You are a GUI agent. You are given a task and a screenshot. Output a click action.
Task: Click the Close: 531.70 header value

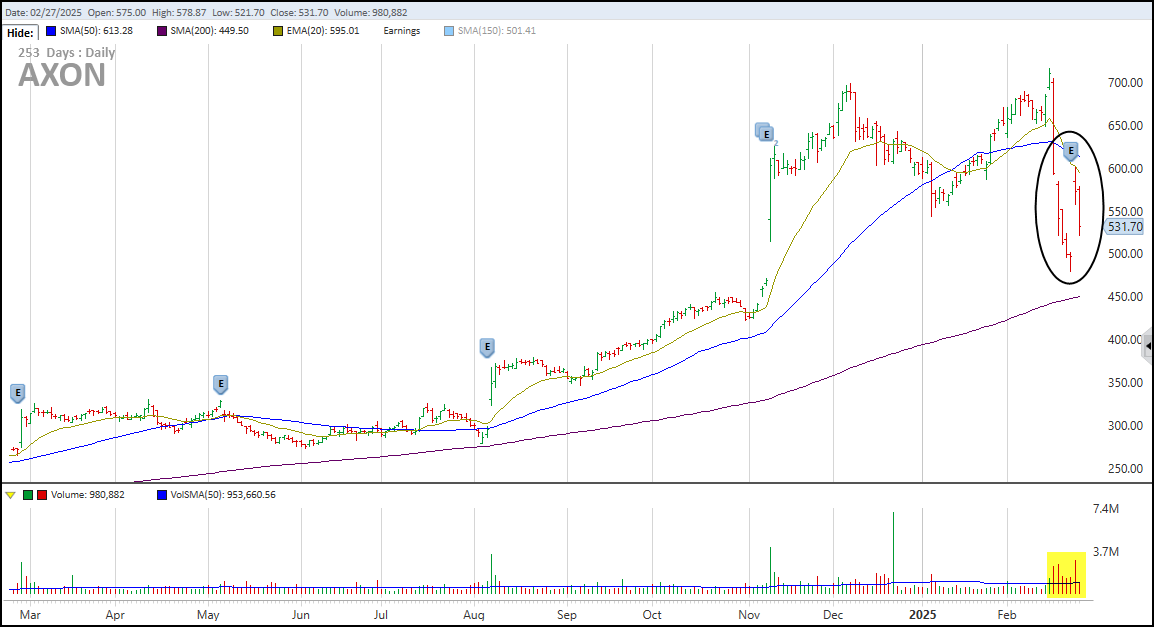(300, 13)
